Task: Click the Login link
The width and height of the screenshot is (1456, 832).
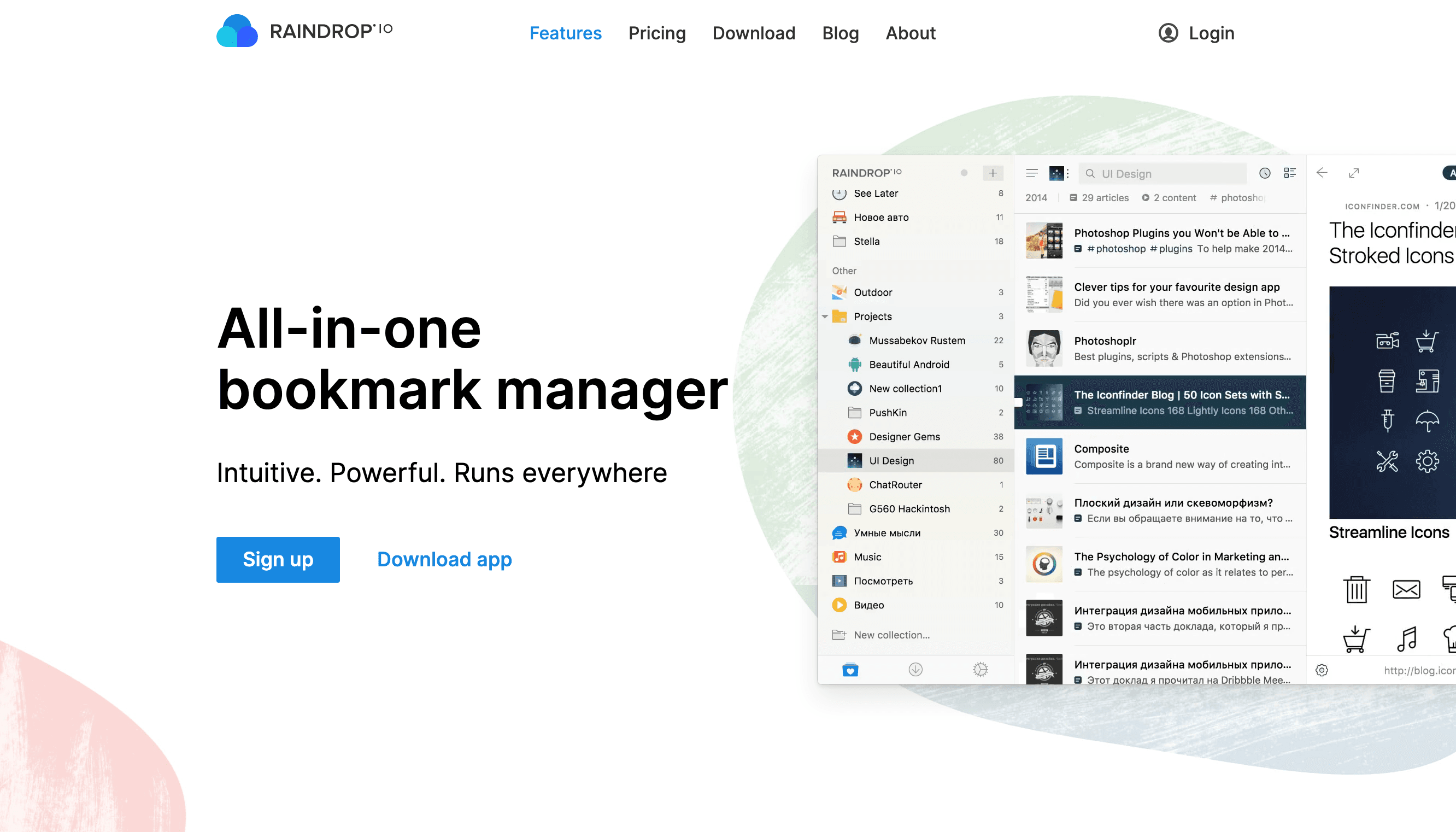Action: point(1211,33)
